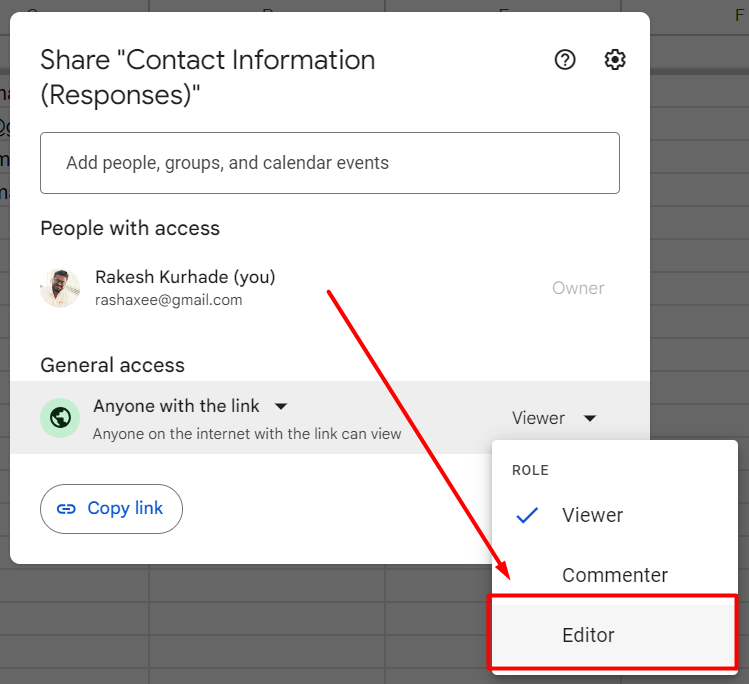Select the Viewer role option
This screenshot has height=684, width=749.
click(615, 515)
